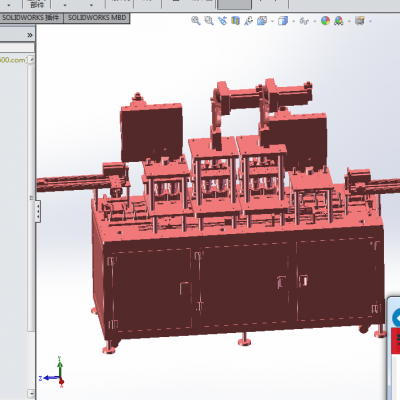400x400 pixels.
Task: Select the Zoom to Area magnifier tool
Action: tap(209, 21)
